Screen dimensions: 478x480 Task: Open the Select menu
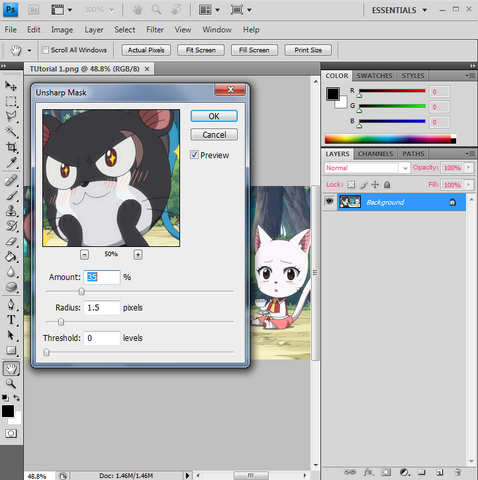point(125,30)
